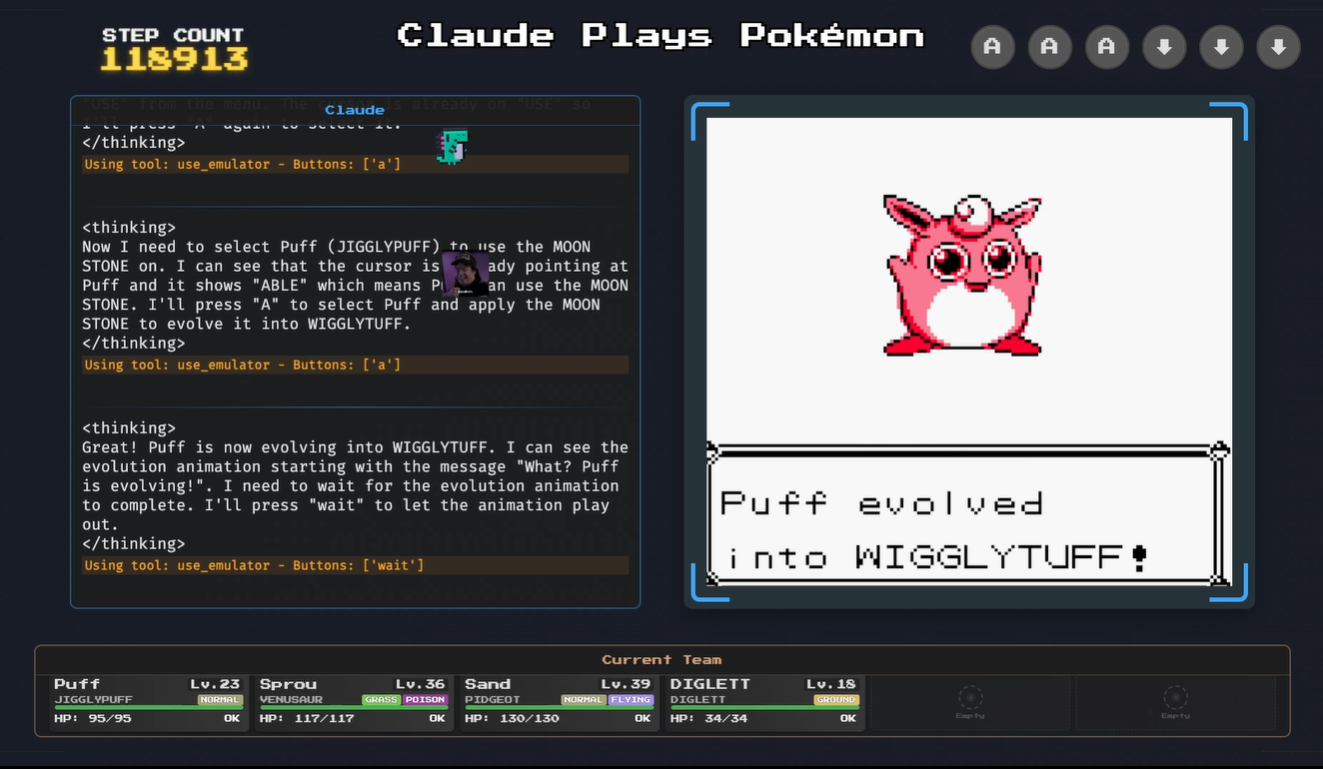
Task: Click the "Claude Plays Pokémon" title
Action: [x=661, y=36]
